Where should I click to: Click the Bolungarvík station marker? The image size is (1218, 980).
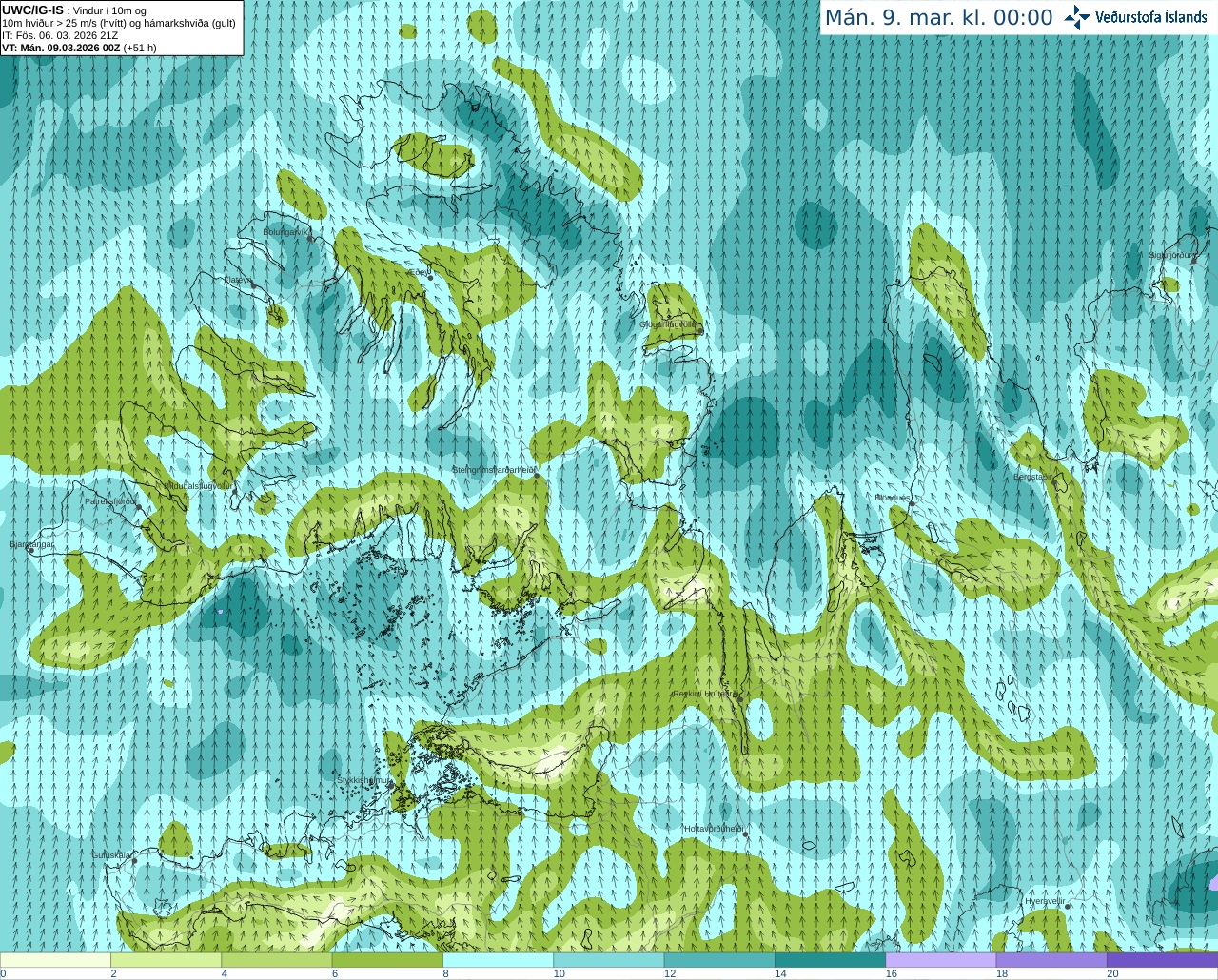point(310,239)
